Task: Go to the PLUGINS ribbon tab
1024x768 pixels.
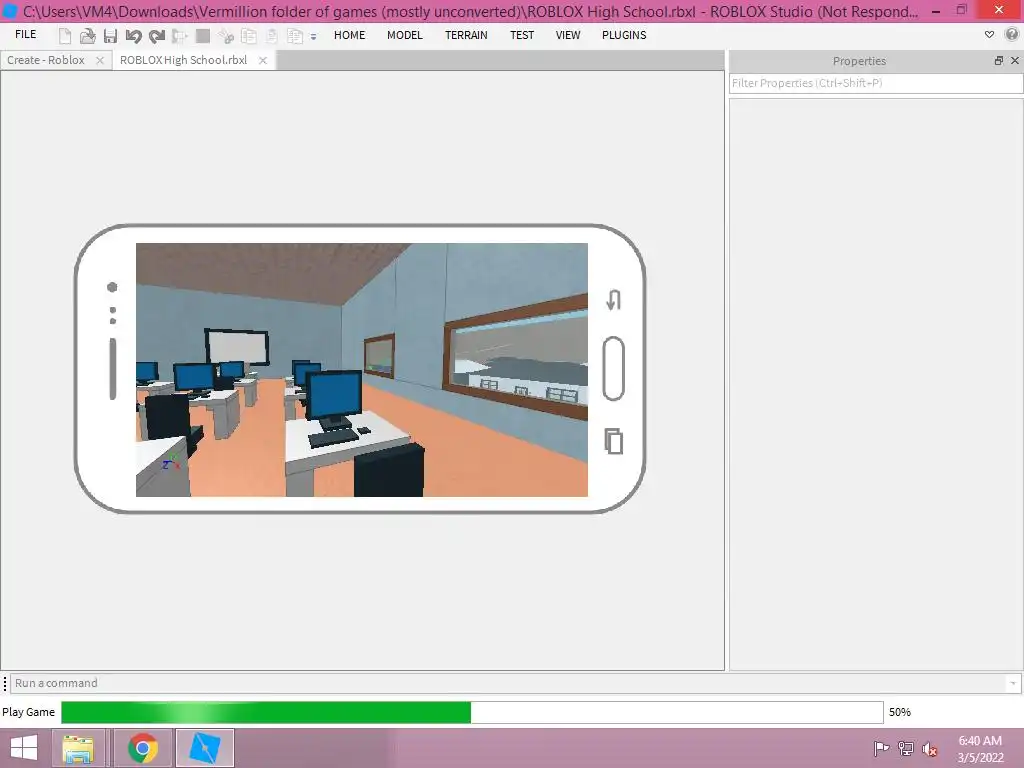Action: (x=624, y=35)
